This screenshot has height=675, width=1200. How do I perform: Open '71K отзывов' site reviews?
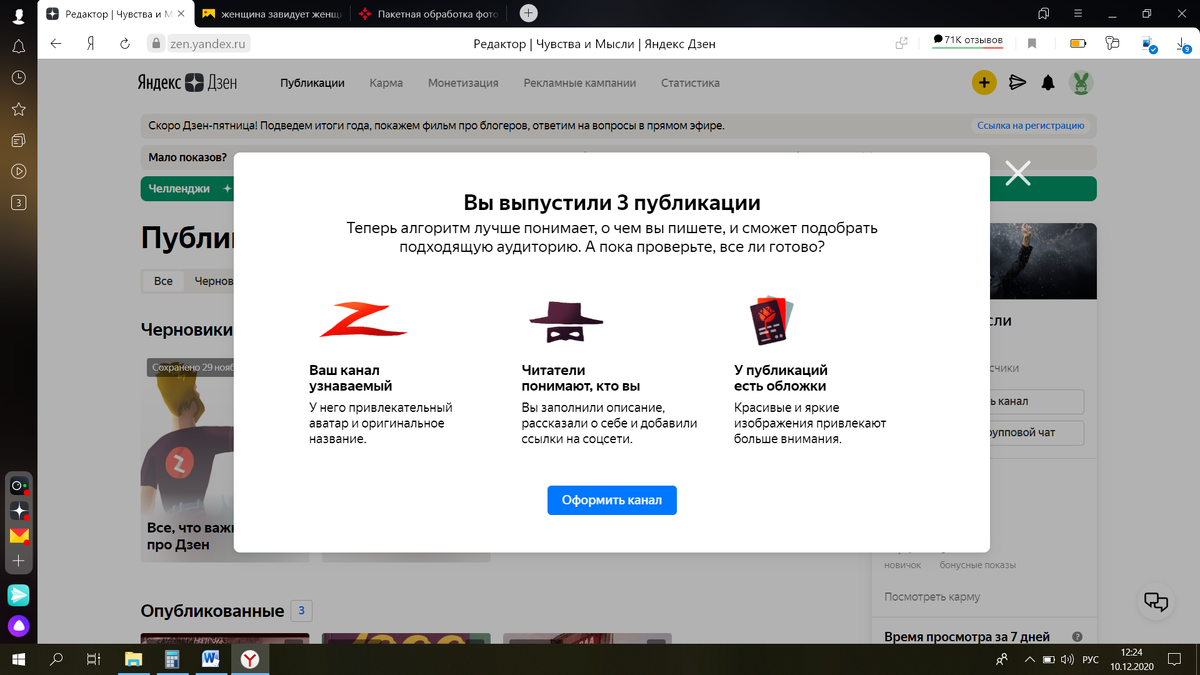click(x=966, y=41)
